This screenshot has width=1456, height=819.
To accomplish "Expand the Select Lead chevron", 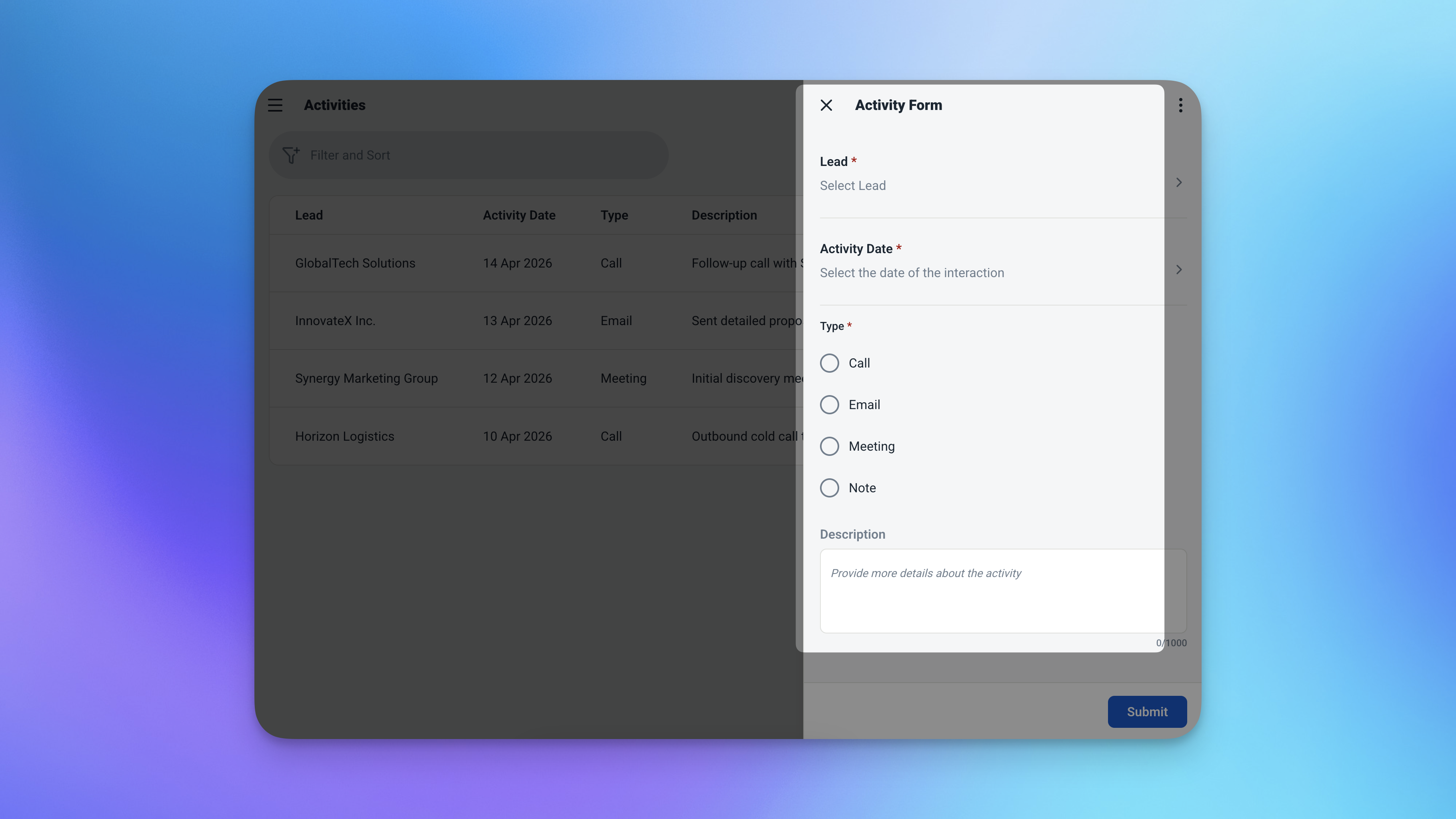I will coord(1178,183).
